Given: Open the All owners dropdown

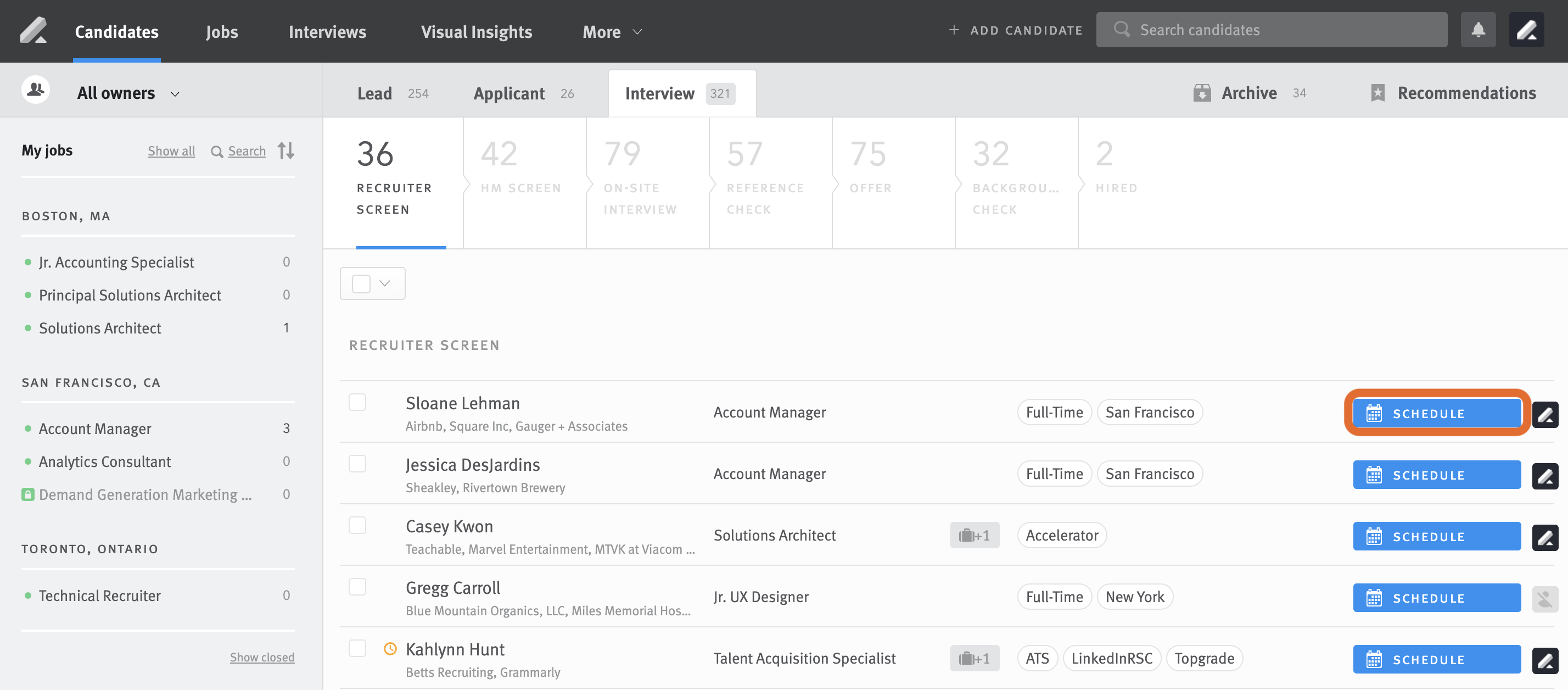Looking at the screenshot, I should coord(127,93).
